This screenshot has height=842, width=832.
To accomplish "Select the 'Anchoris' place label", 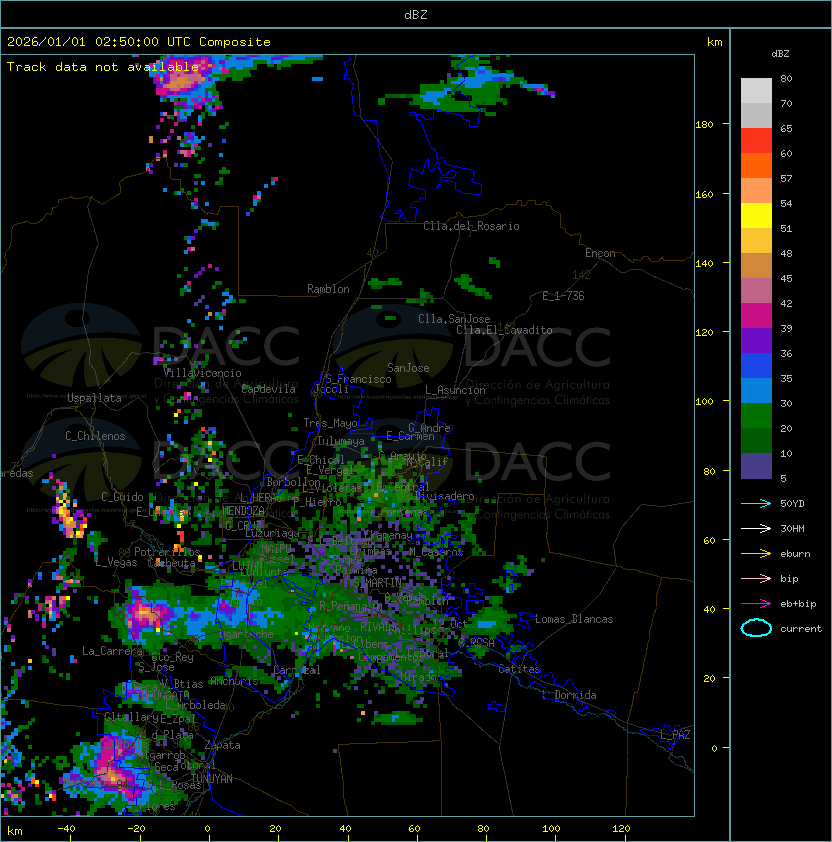I will click(x=234, y=681).
